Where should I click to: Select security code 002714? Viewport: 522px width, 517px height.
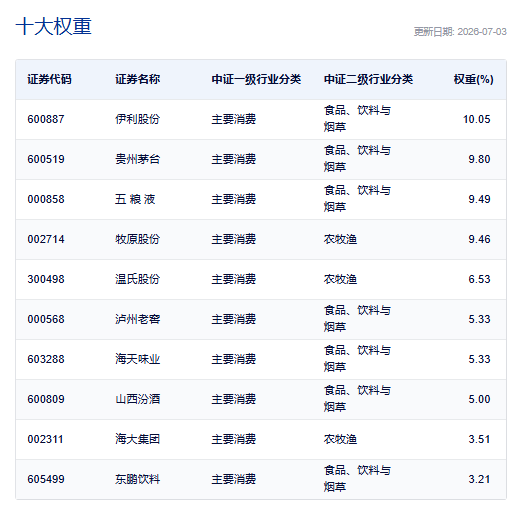click(x=46, y=239)
